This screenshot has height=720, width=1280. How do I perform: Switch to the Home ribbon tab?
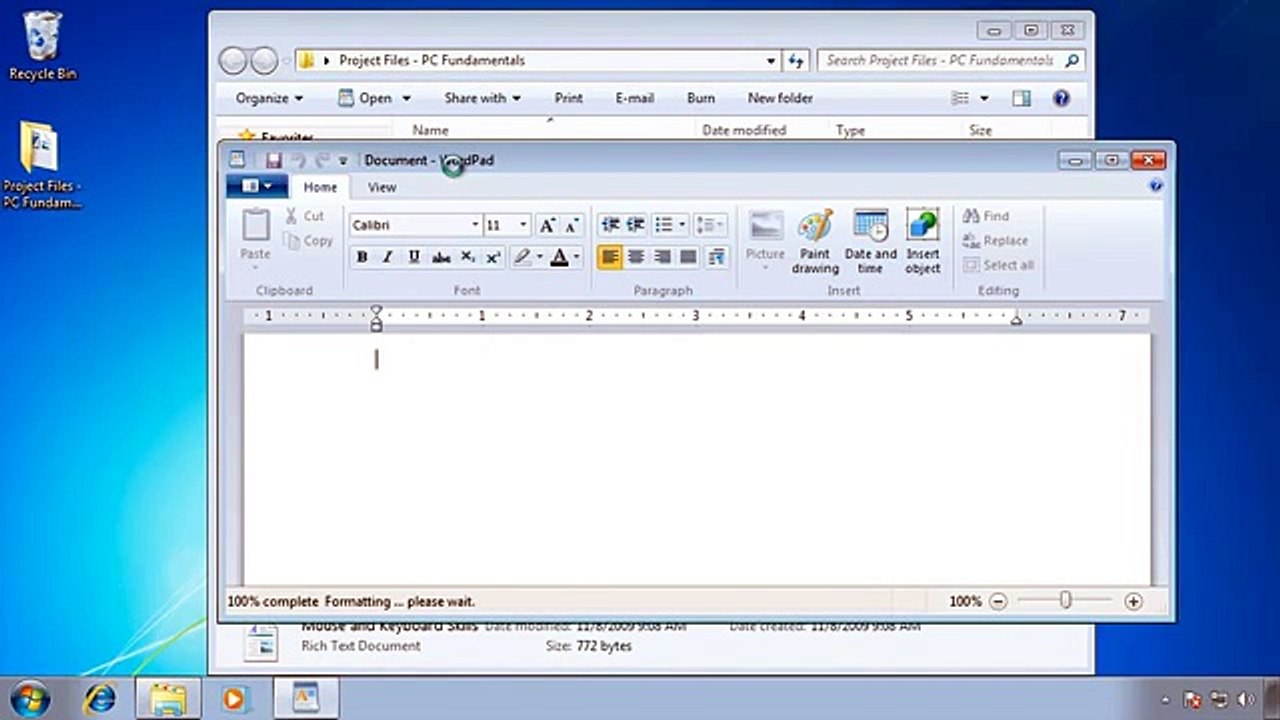(x=320, y=187)
